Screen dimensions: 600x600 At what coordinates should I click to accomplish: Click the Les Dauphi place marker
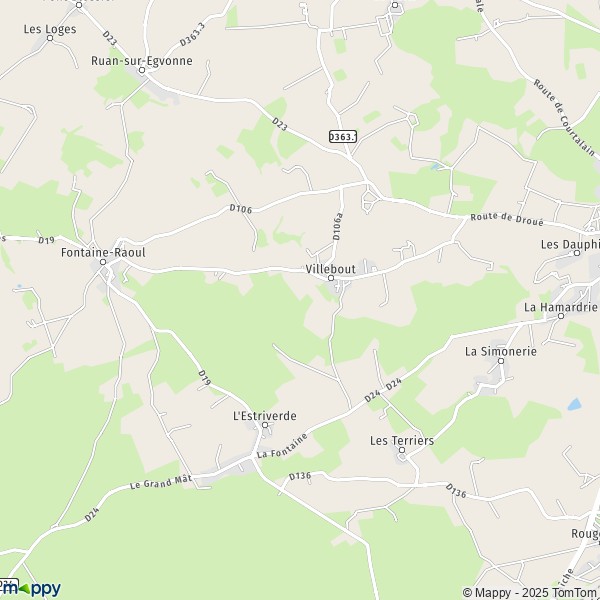[577, 253]
